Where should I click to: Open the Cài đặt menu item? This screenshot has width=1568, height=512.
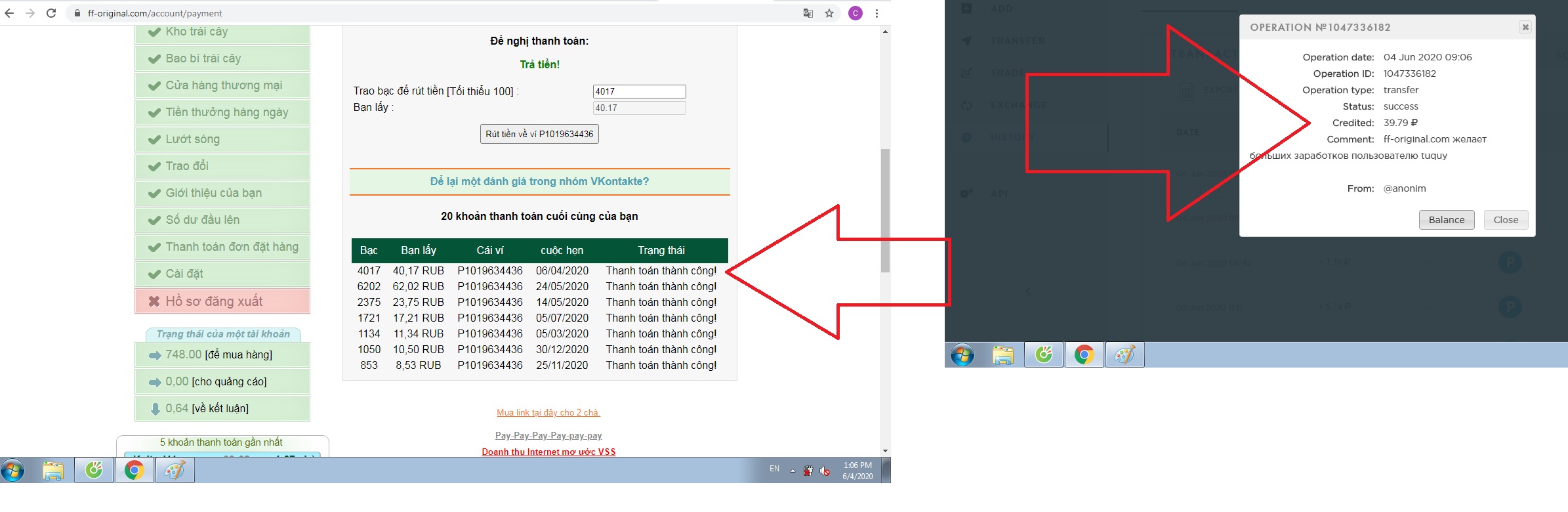(x=222, y=274)
